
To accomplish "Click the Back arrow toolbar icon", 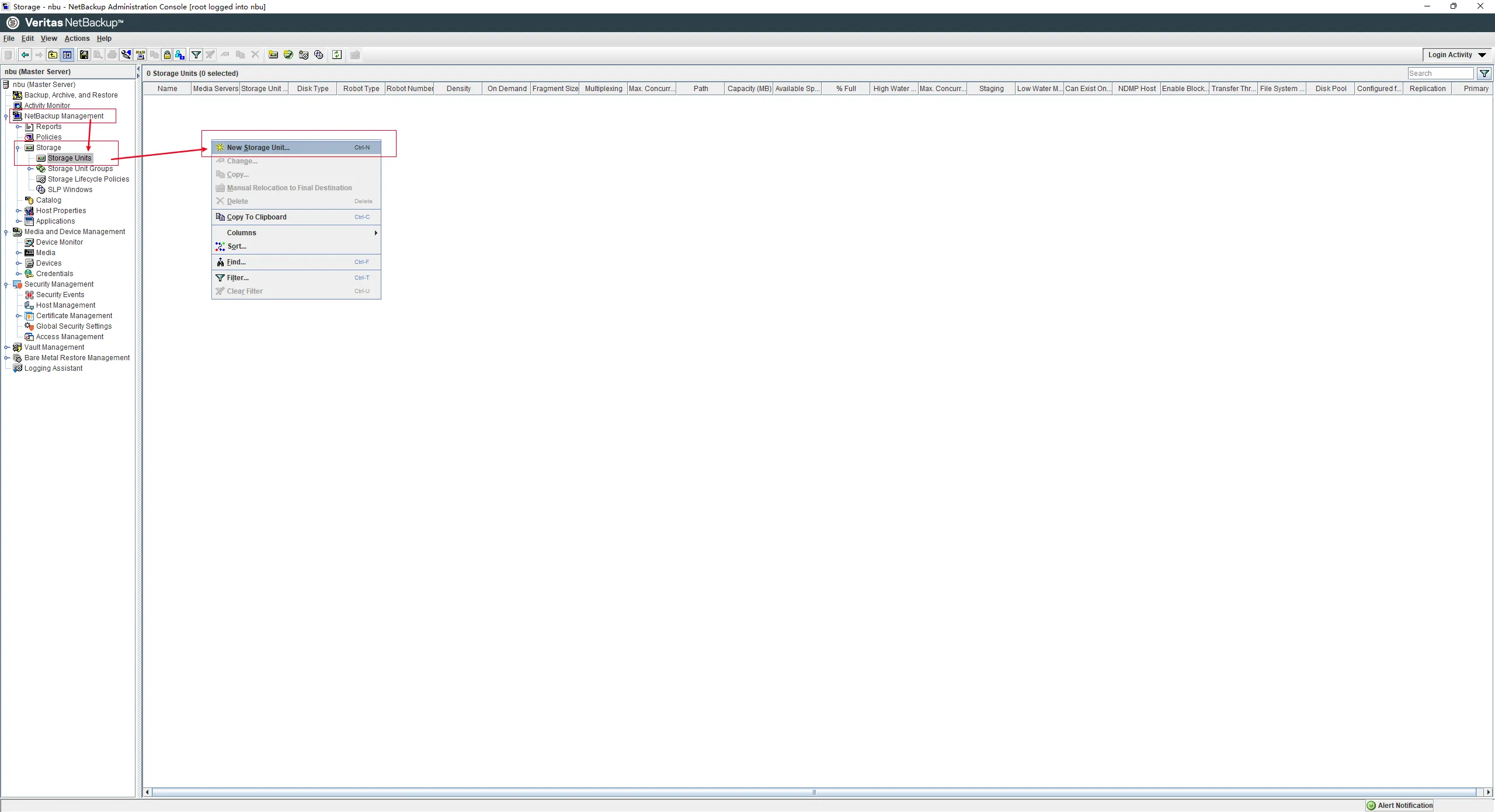I will 25,55.
